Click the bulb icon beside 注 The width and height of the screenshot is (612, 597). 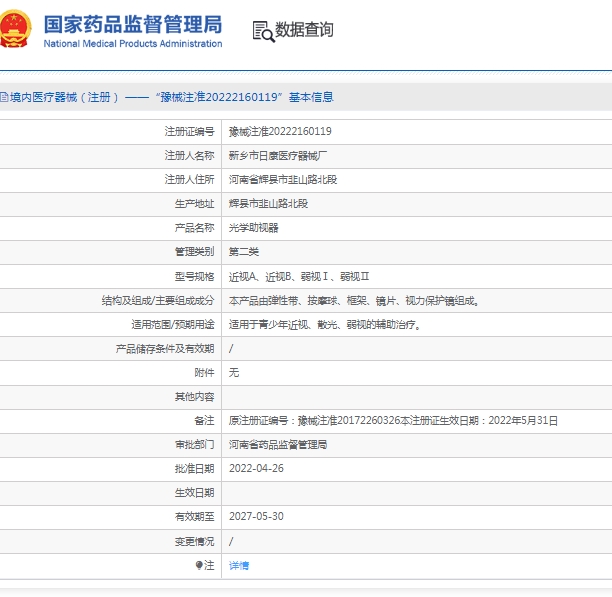199,565
